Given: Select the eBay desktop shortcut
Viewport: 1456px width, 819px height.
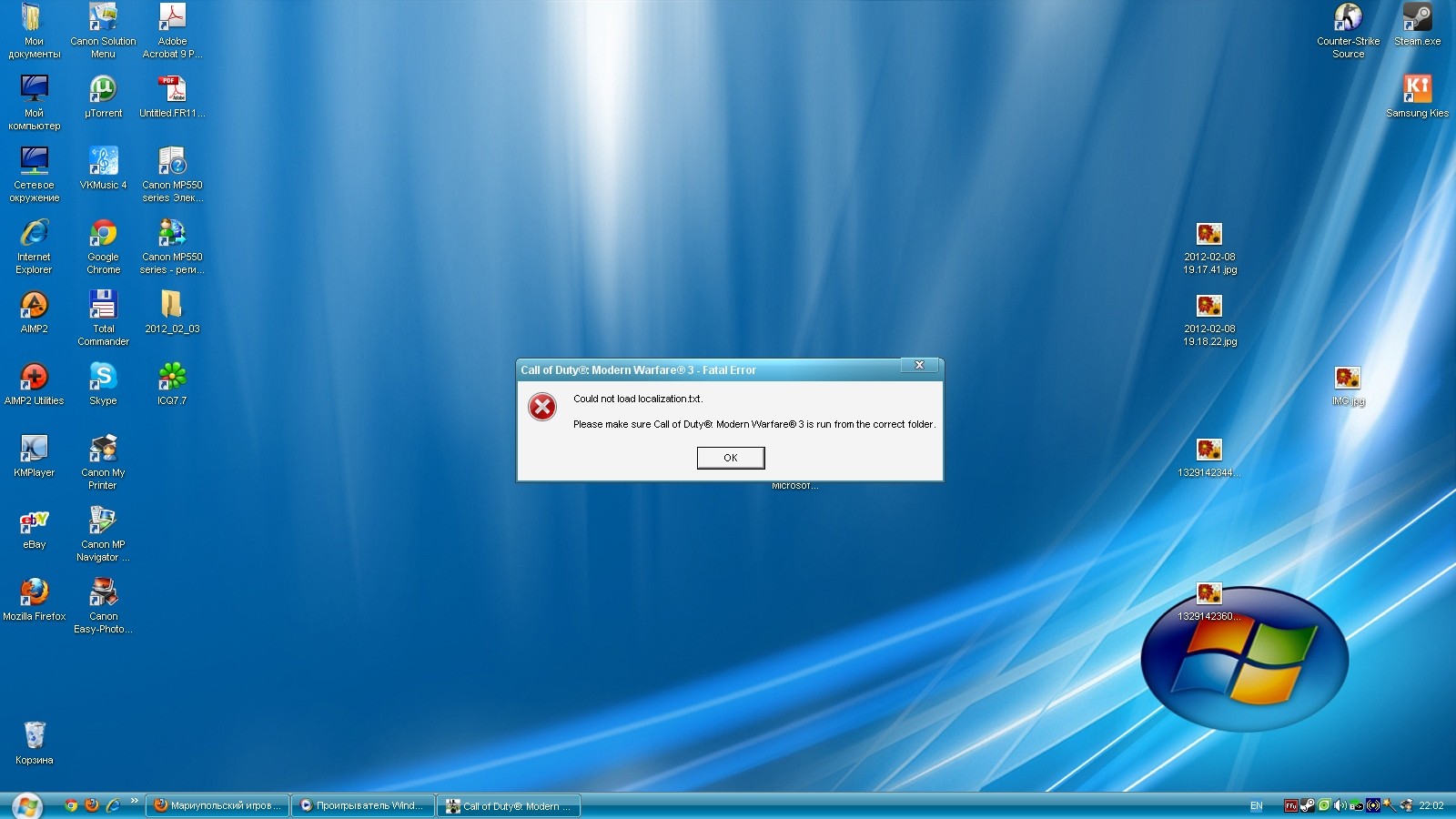Looking at the screenshot, I should pyautogui.click(x=34, y=529).
